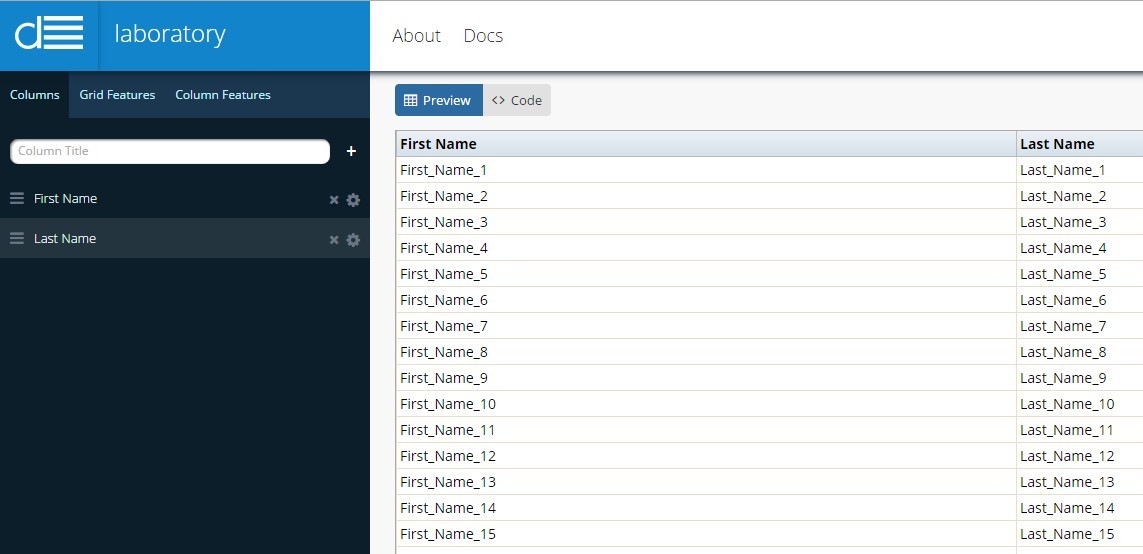The width and height of the screenshot is (1143, 554).
Task: Switch to the Grid Features tab
Action: (117, 95)
